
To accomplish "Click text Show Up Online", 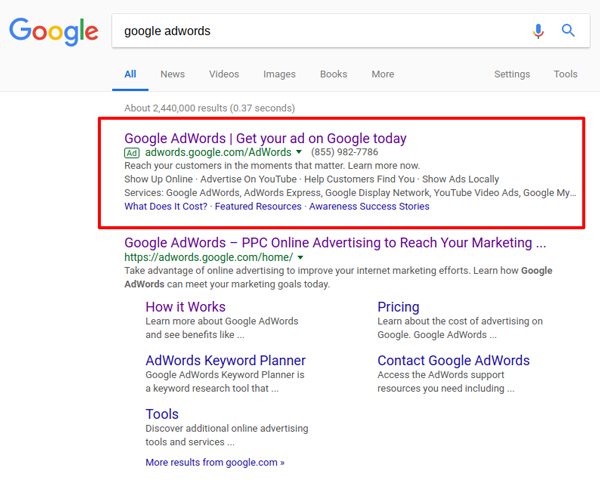I will tap(158, 179).
